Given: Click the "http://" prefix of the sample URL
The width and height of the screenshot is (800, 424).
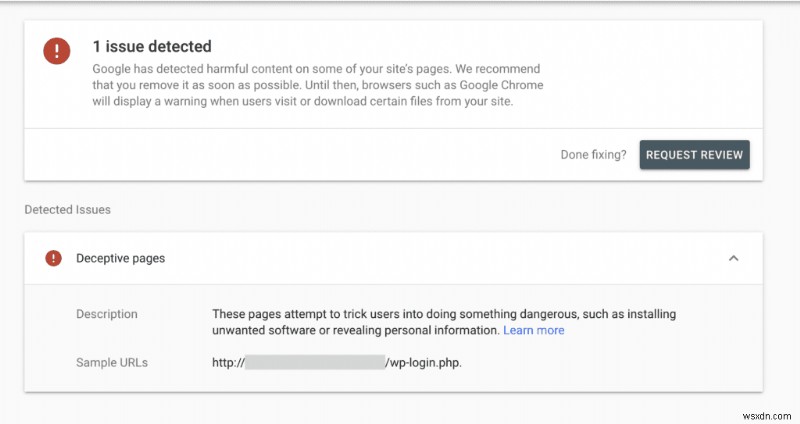Looking at the screenshot, I should click(x=228, y=362).
